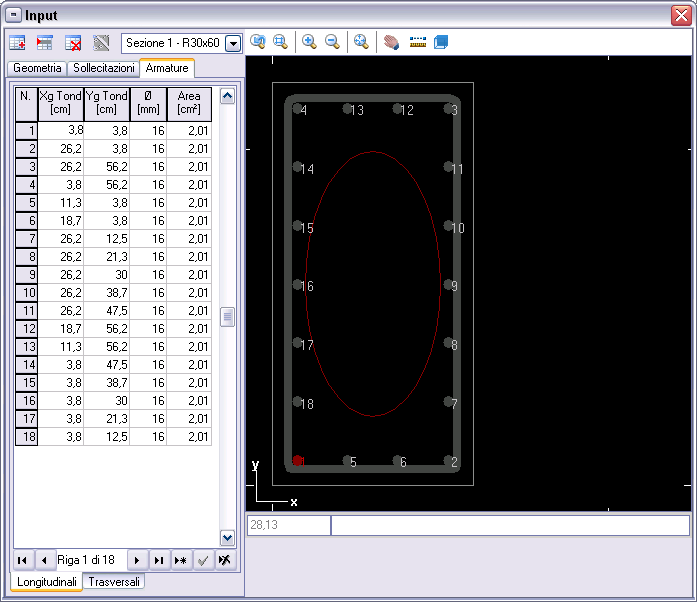Open the Sezione 1 - R30x60 dropdown
This screenshot has width=697, height=602.
click(233, 44)
